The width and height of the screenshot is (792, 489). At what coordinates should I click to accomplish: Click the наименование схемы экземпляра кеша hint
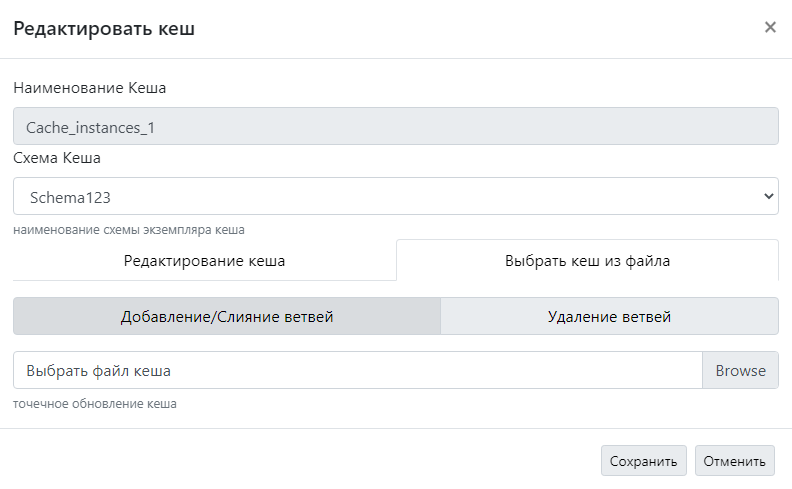tap(129, 230)
